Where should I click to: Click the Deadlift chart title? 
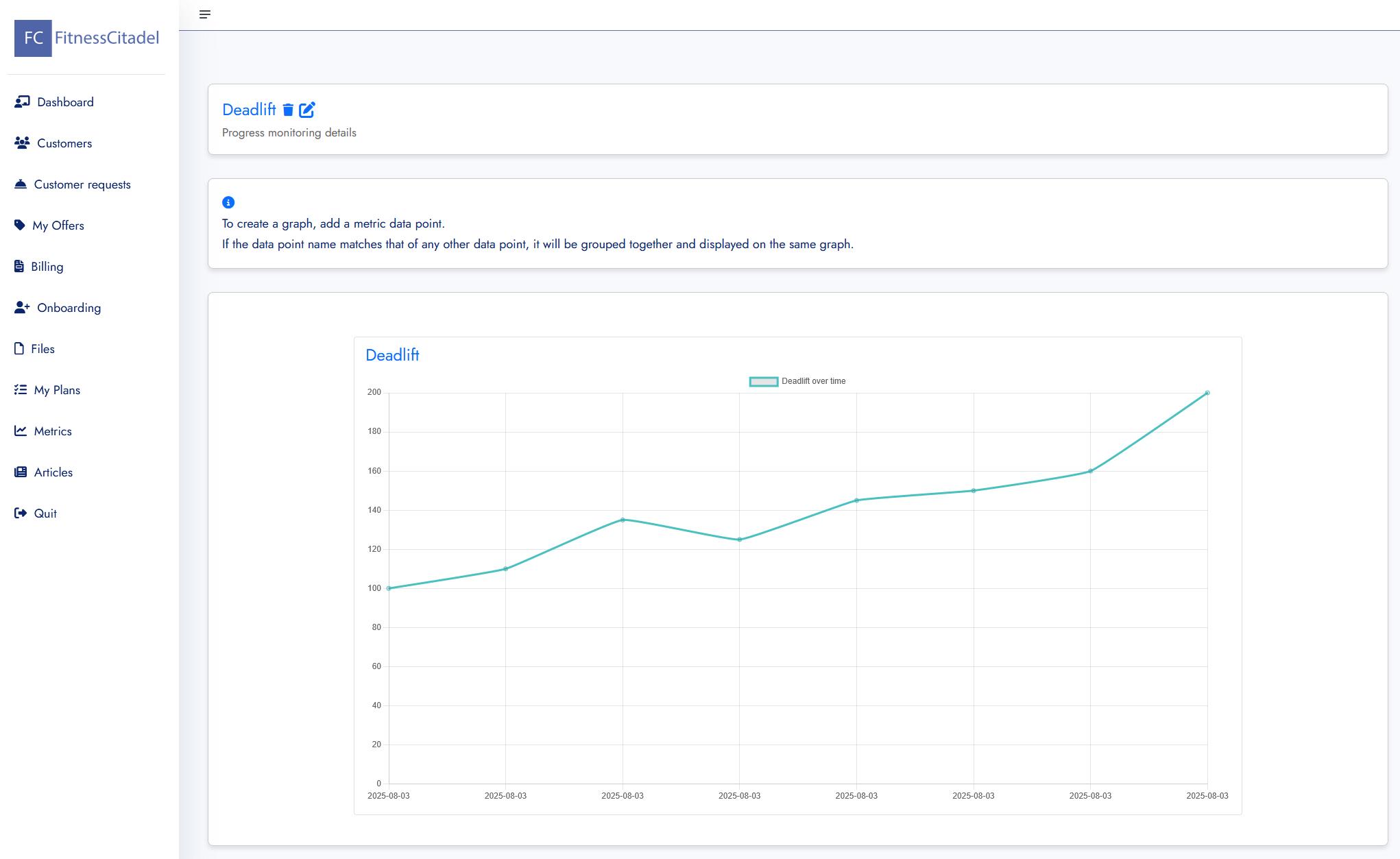pos(392,355)
